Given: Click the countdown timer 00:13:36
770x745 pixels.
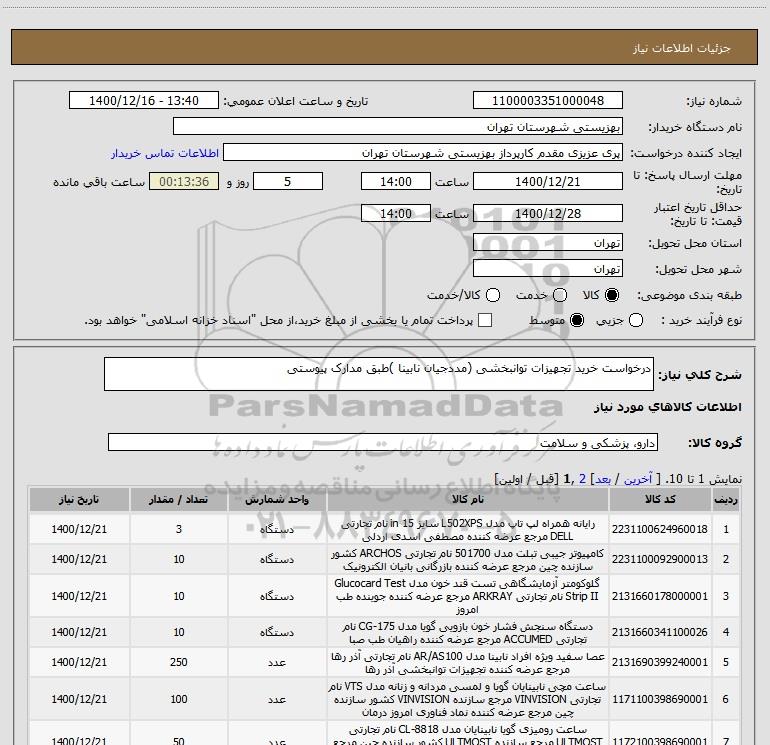Looking at the screenshot, I should click(x=184, y=181).
